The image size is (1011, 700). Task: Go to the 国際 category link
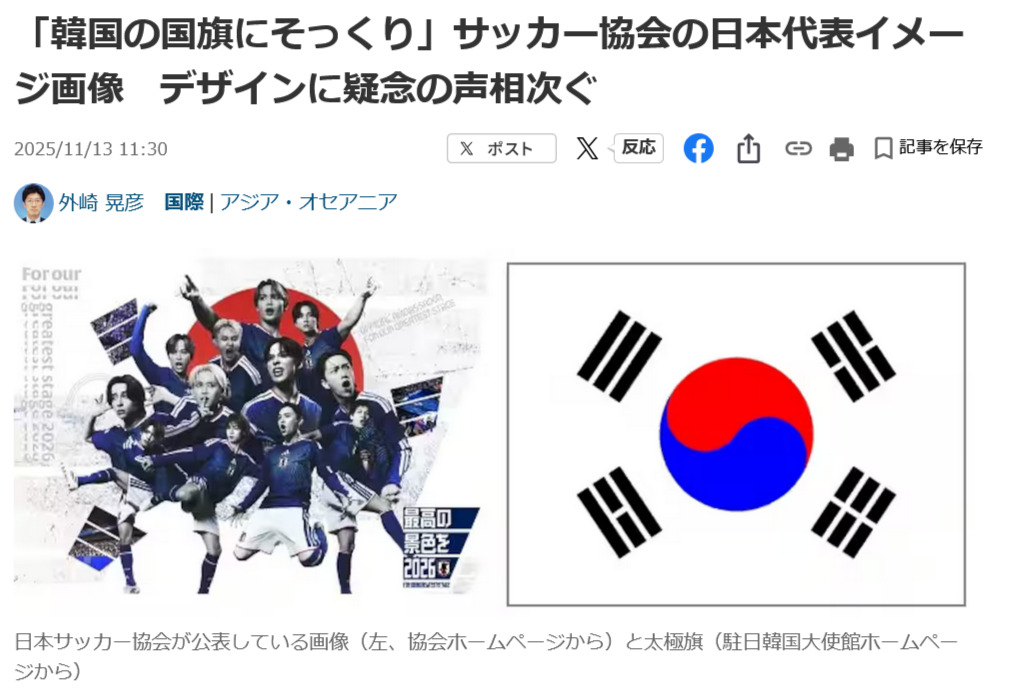184,202
